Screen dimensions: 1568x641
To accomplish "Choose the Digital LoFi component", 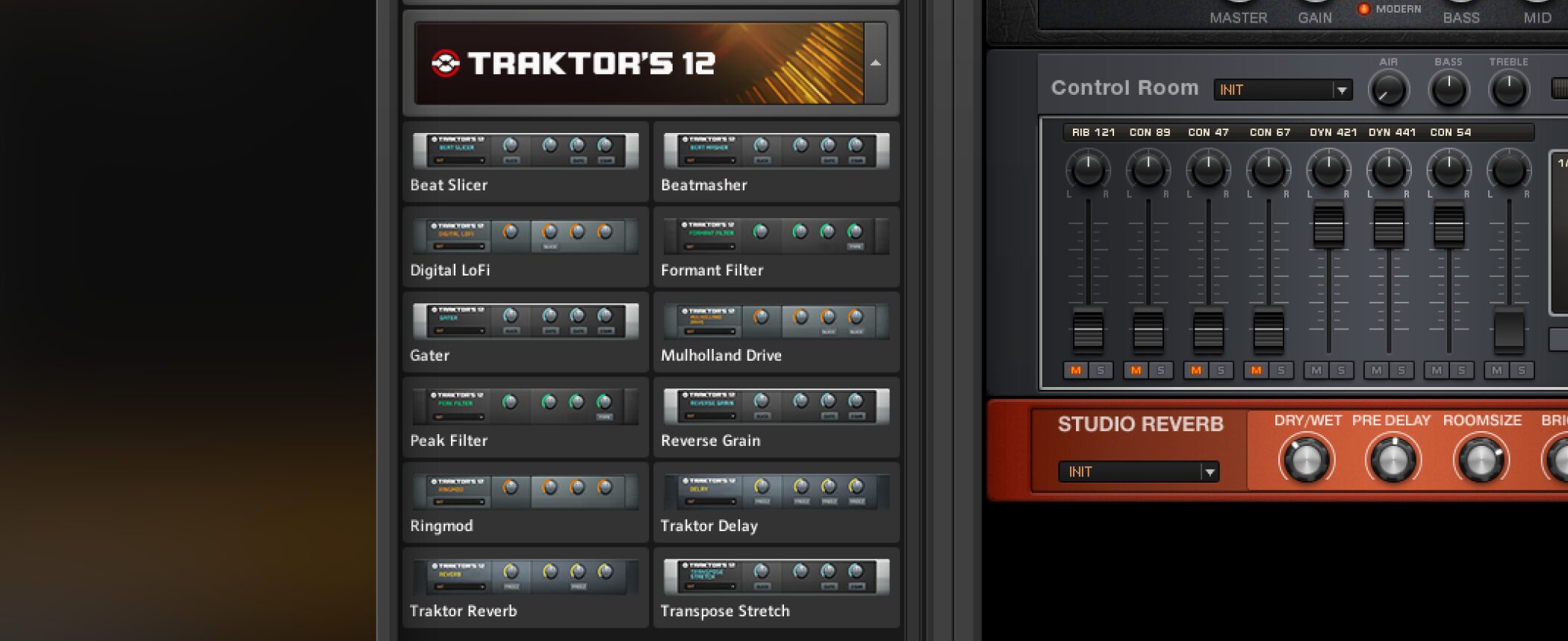I will 526,247.
